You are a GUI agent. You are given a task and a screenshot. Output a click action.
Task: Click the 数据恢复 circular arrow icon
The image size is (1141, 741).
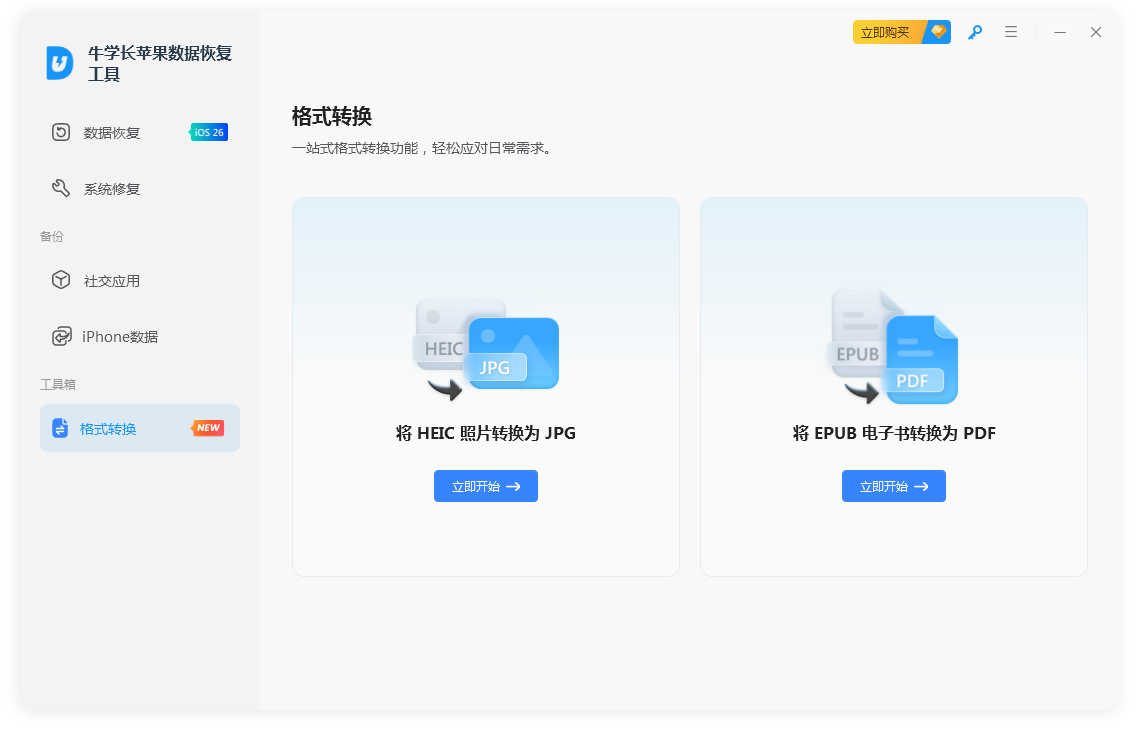pos(61,132)
